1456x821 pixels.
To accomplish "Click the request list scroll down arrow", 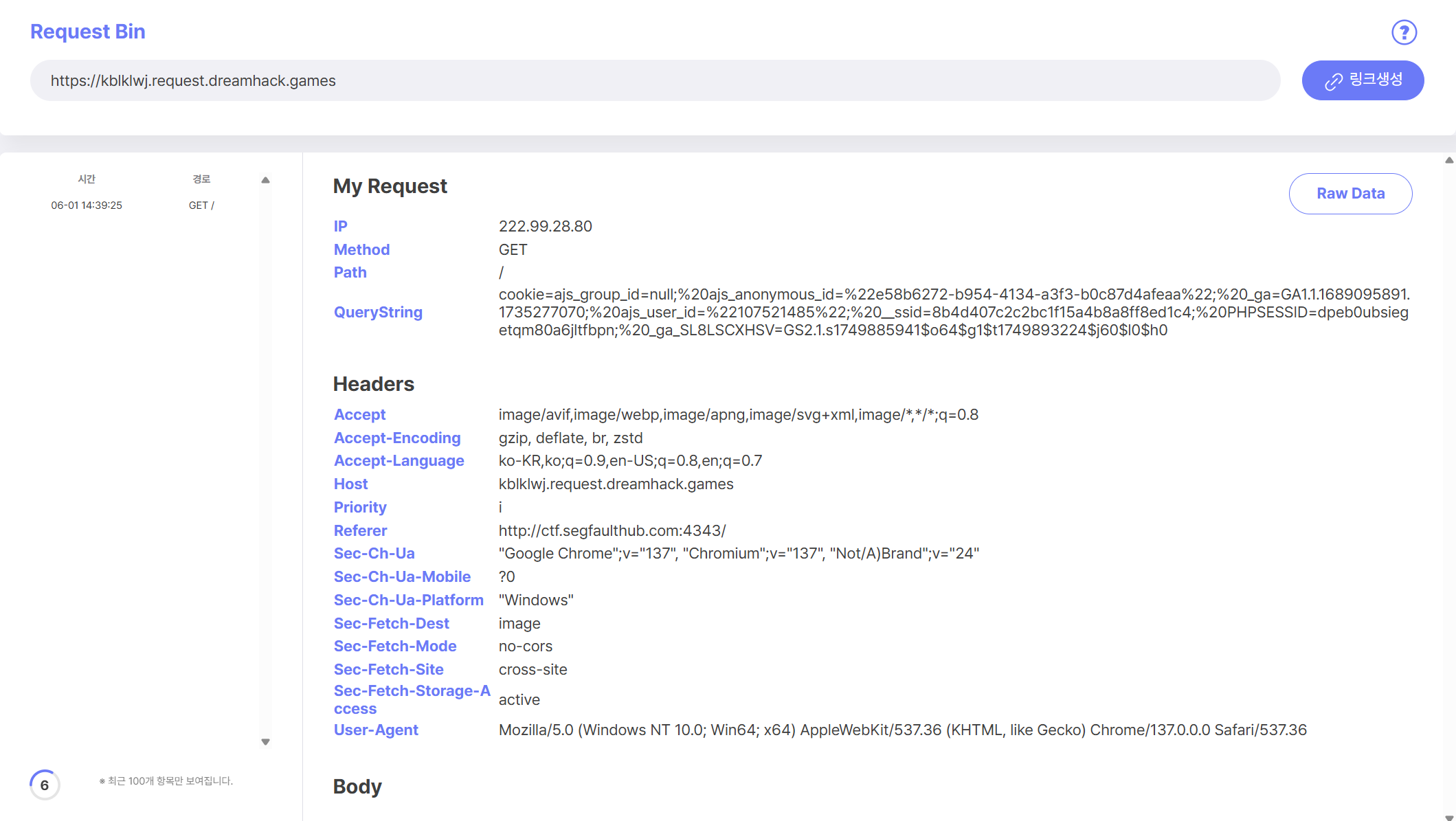I will pyautogui.click(x=266, y=742).
